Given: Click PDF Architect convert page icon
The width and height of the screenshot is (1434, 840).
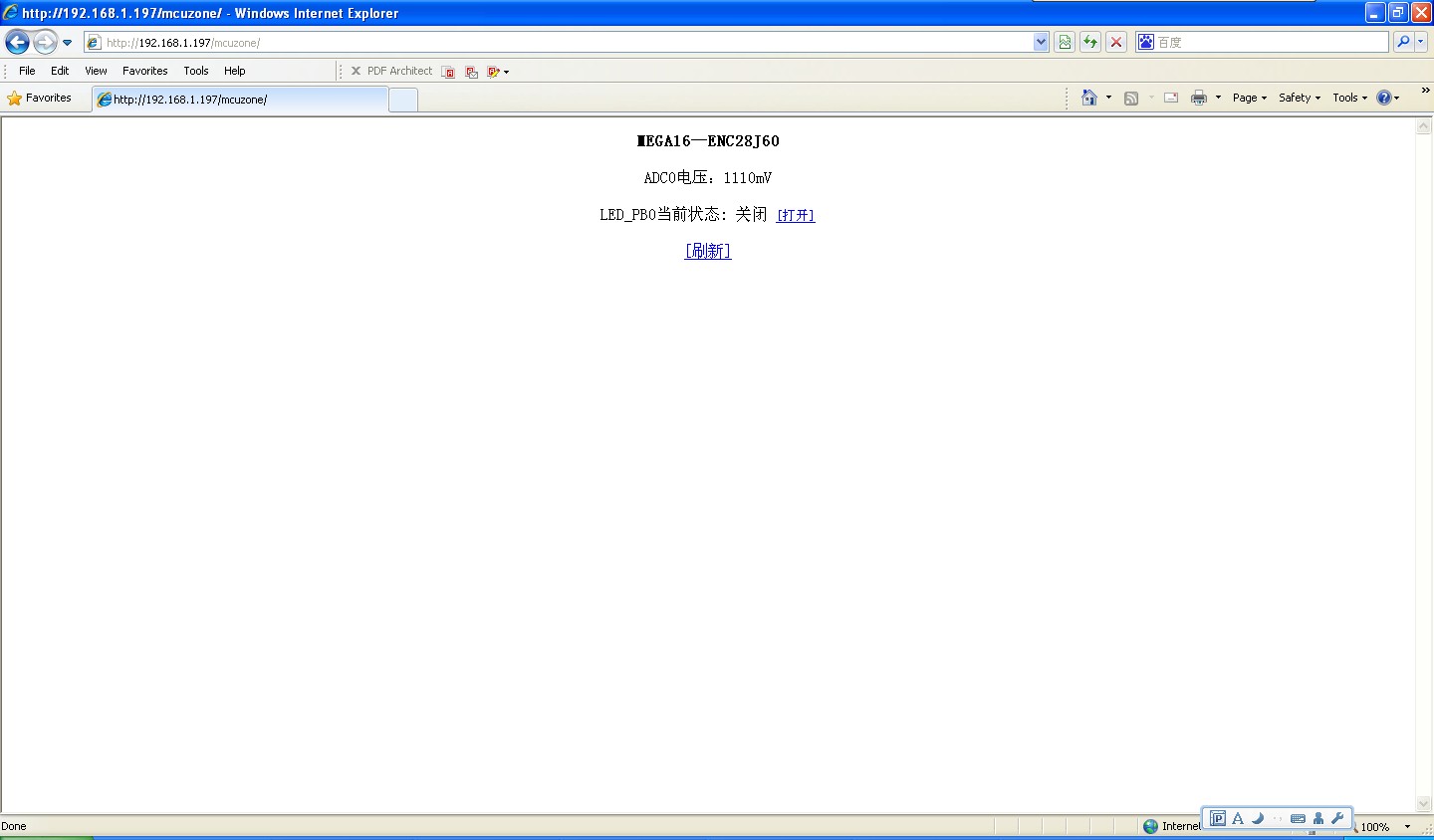Looking at the screenshot, I should pos(448,72).
